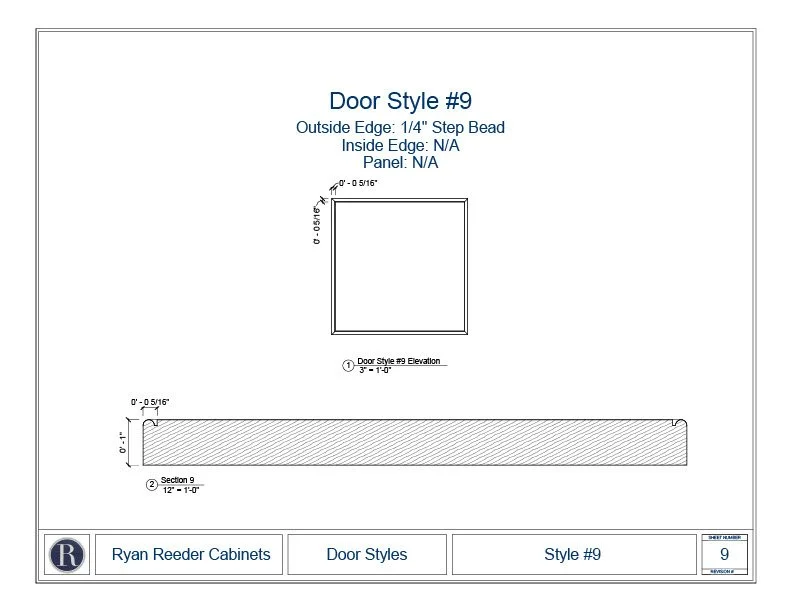The image size is (792, 612).
Task: Click the Inside Edge: N/A line
Action: [401, 145]
